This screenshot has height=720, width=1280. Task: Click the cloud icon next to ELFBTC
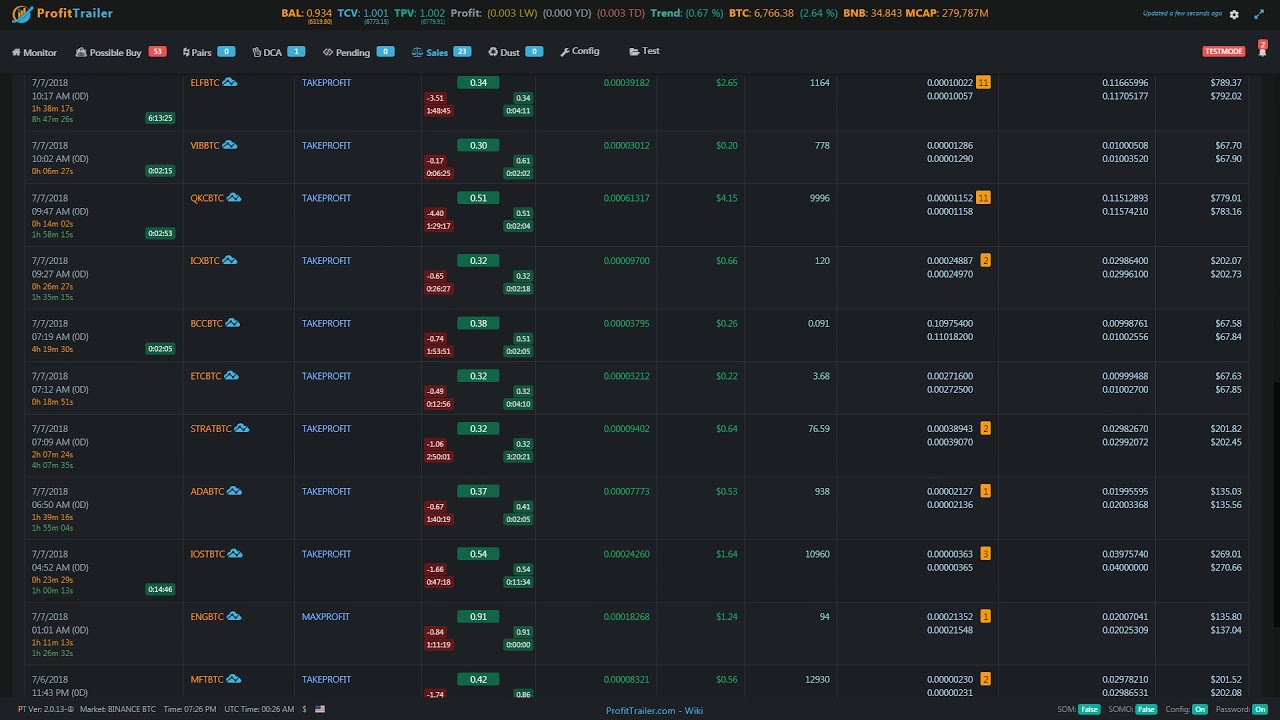[x=230, y=82]
